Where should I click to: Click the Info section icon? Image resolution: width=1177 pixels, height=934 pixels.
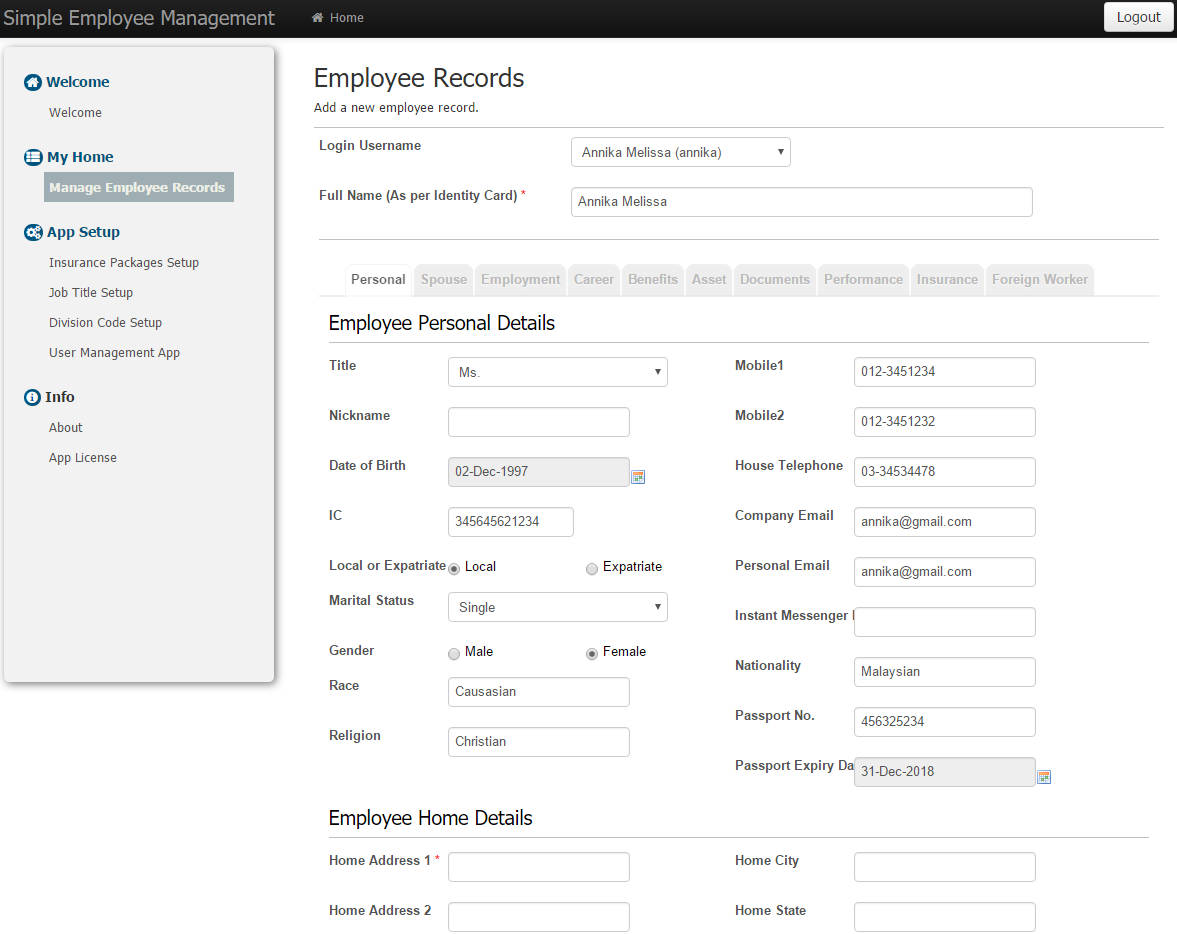tap(32, 397)
